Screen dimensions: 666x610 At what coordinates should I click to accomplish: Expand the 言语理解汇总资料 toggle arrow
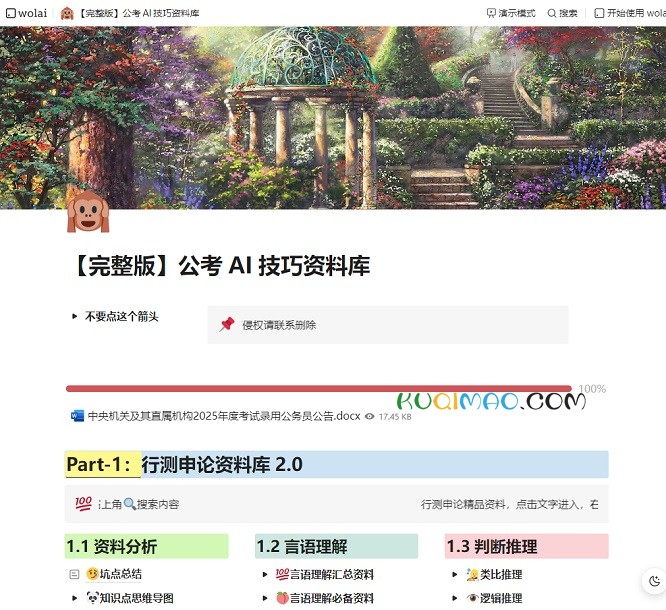[265, 575]
